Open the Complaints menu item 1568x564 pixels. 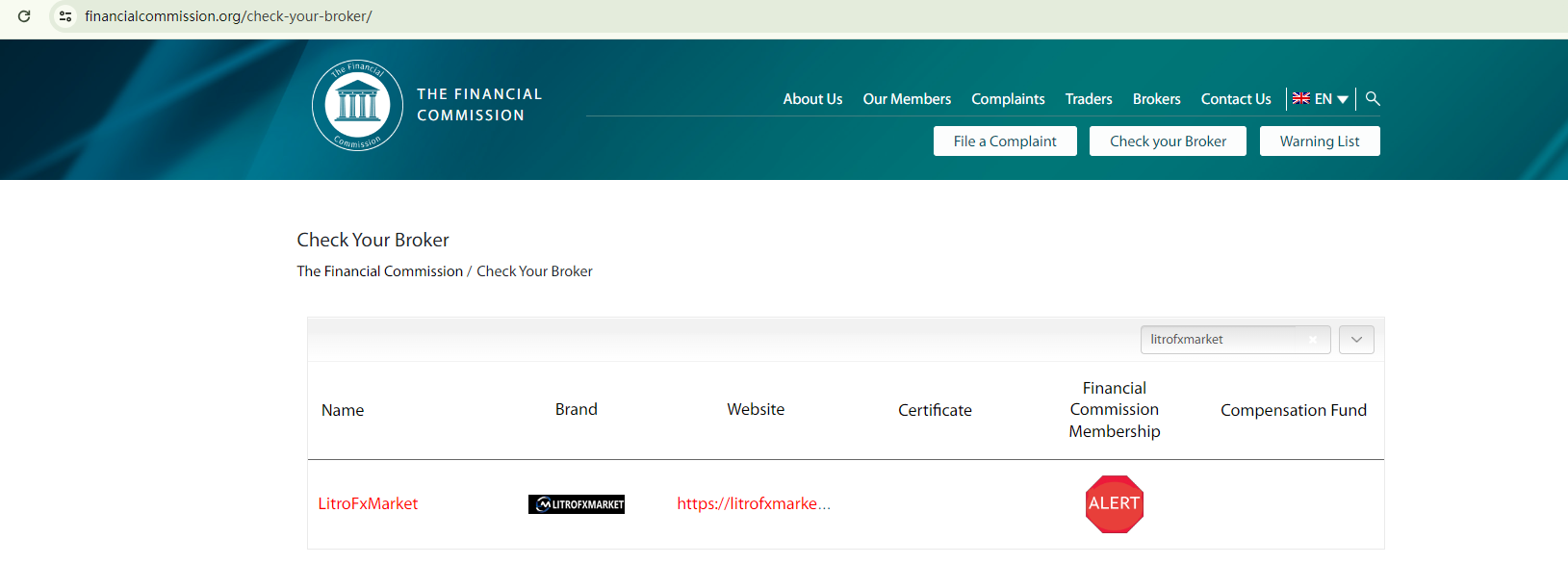[x=1008, y=99]
